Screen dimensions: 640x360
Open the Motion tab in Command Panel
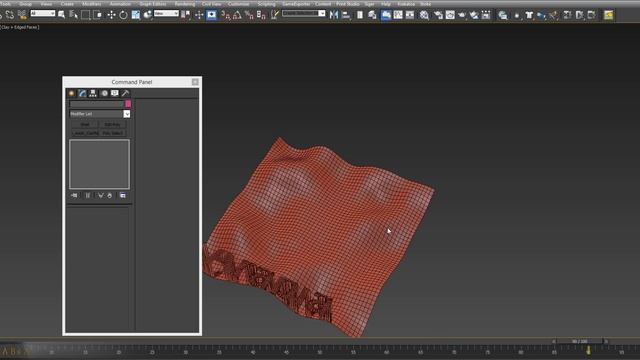pos(104,93)
